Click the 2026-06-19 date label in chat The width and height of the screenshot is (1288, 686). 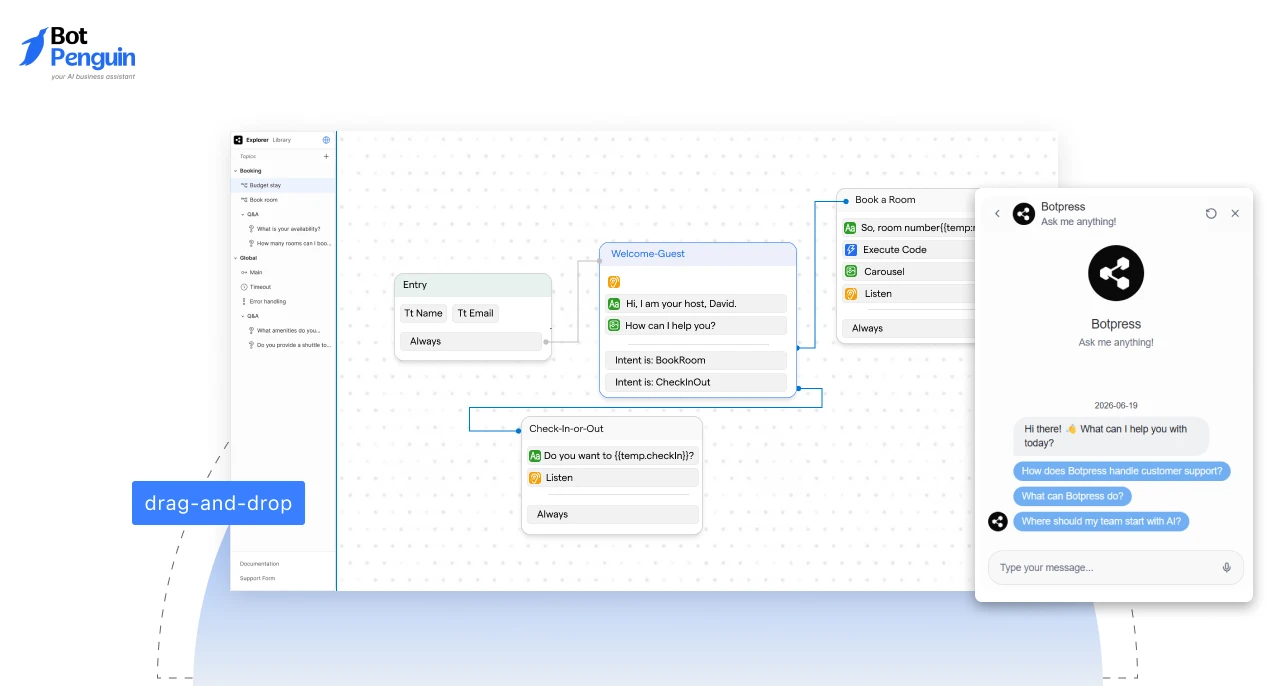pyautogui.click(x=1116, y=406)
